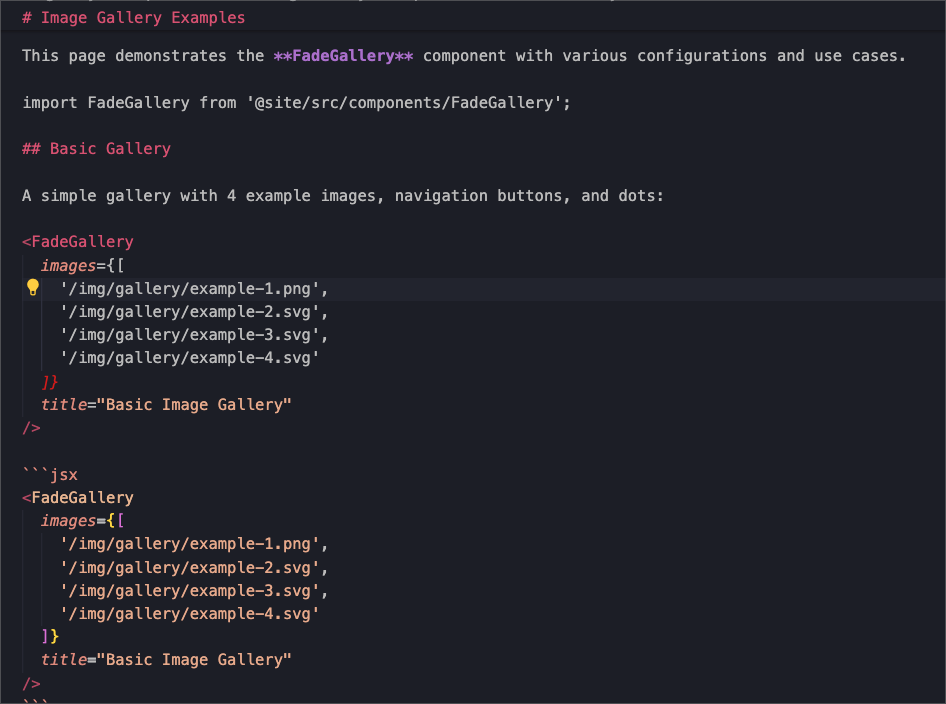
Task: Click the '## Basic Gallery' heading
Action: (x=96, y=149)
